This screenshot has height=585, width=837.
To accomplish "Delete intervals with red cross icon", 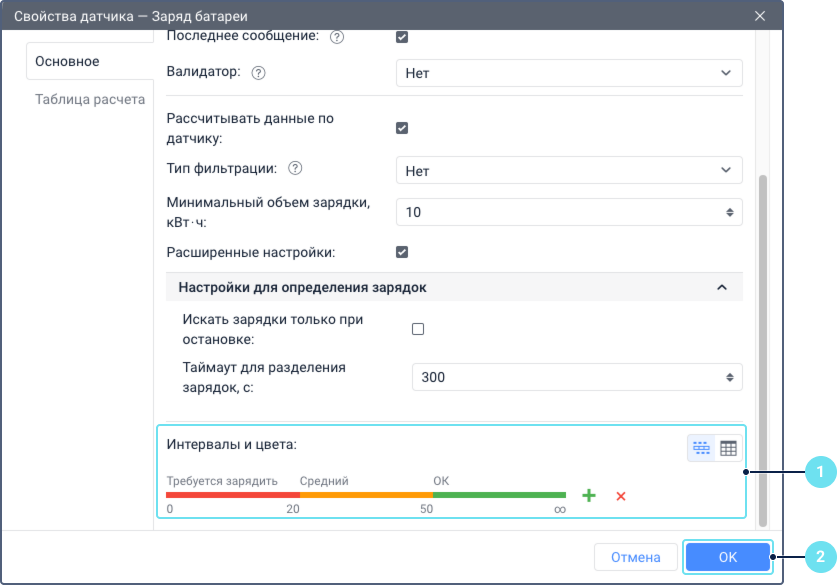I will 621,496.
